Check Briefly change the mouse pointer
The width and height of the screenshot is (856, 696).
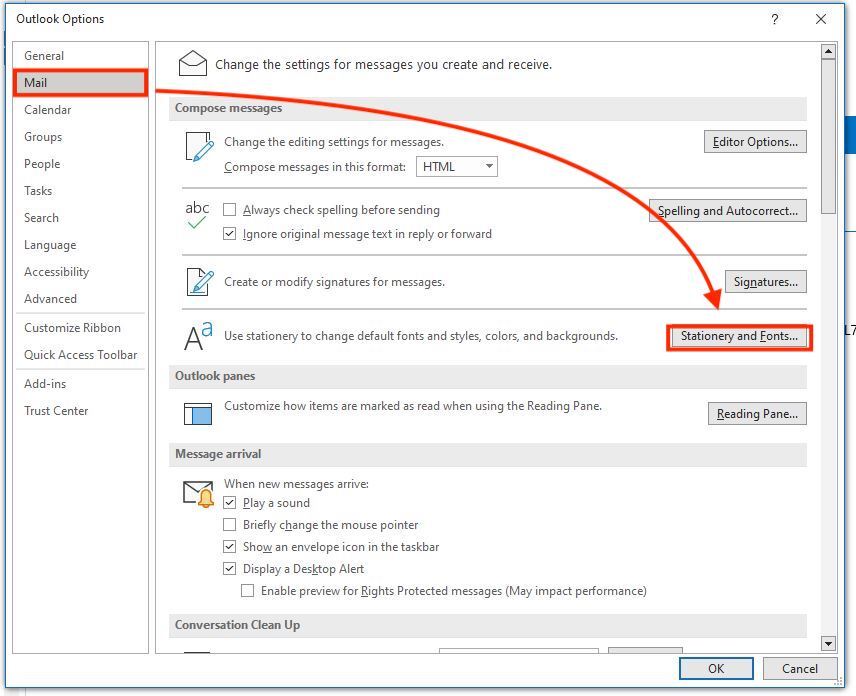230,525
